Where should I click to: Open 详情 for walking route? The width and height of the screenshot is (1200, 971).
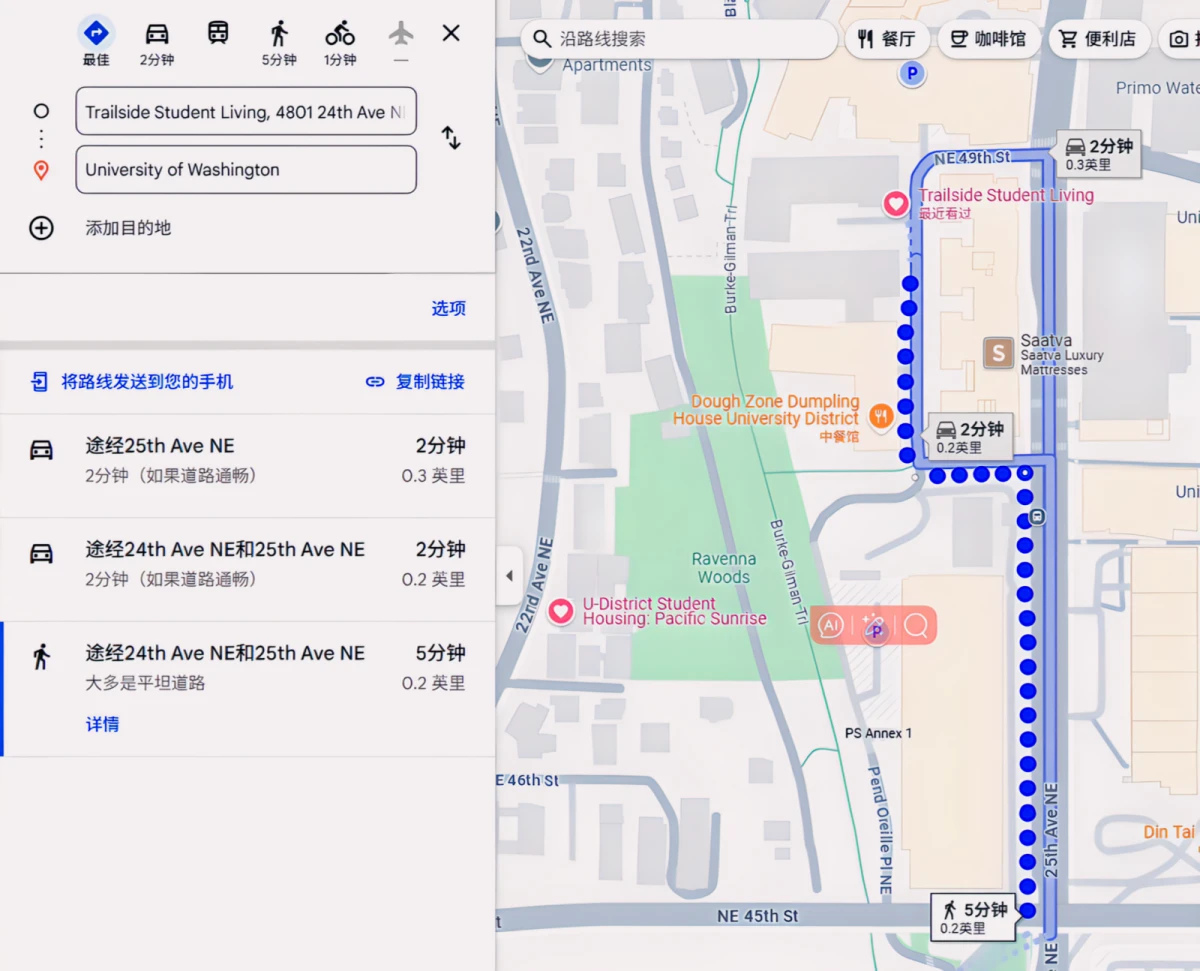pos(102,724)
